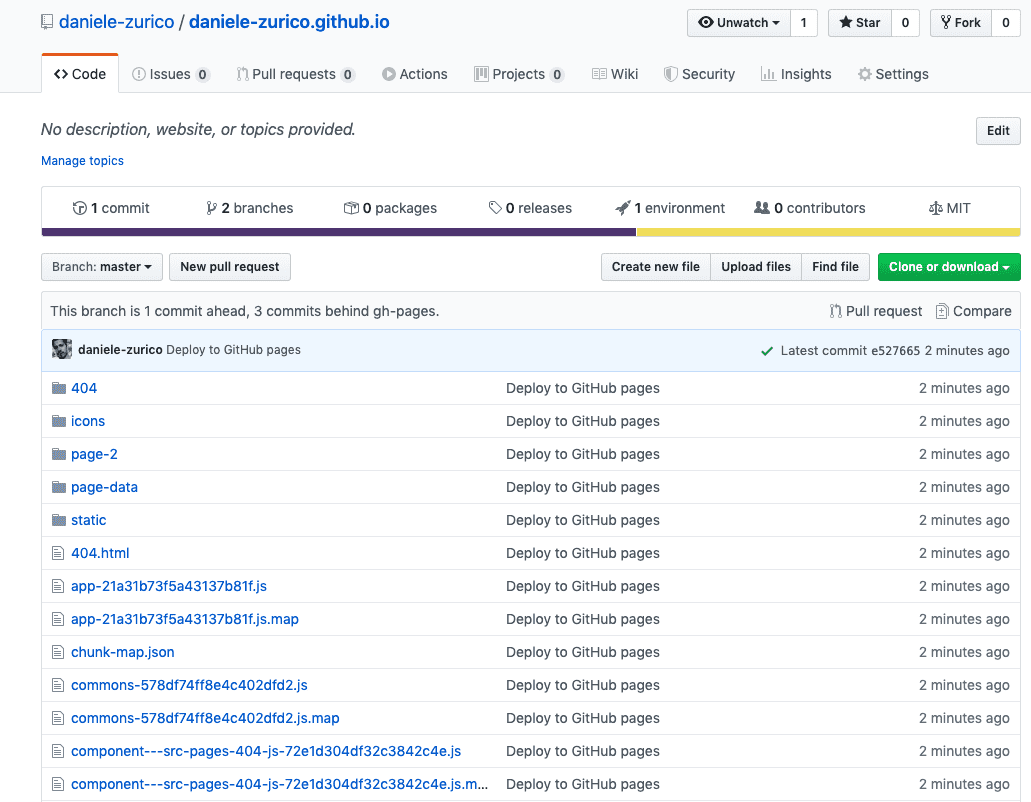1031x802 pixels.
Task: Click the commit history clock icon
Action: point(80,208)
